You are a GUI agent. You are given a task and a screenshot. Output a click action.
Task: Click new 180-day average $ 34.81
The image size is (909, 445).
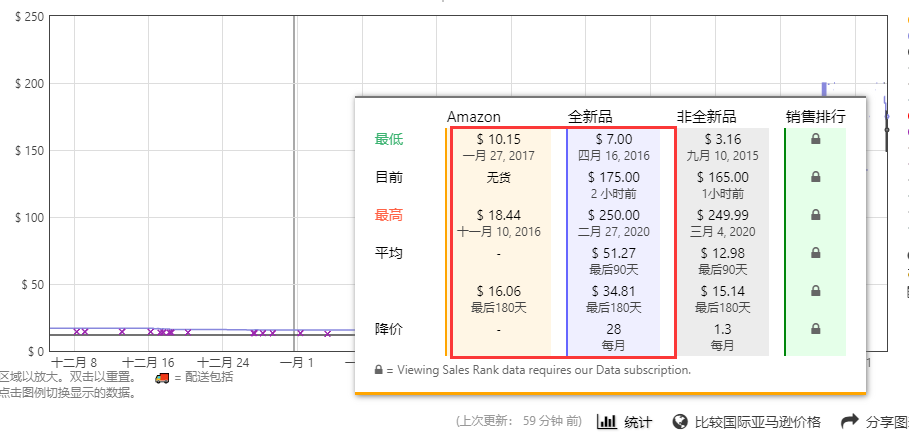(x=614, y=291)
